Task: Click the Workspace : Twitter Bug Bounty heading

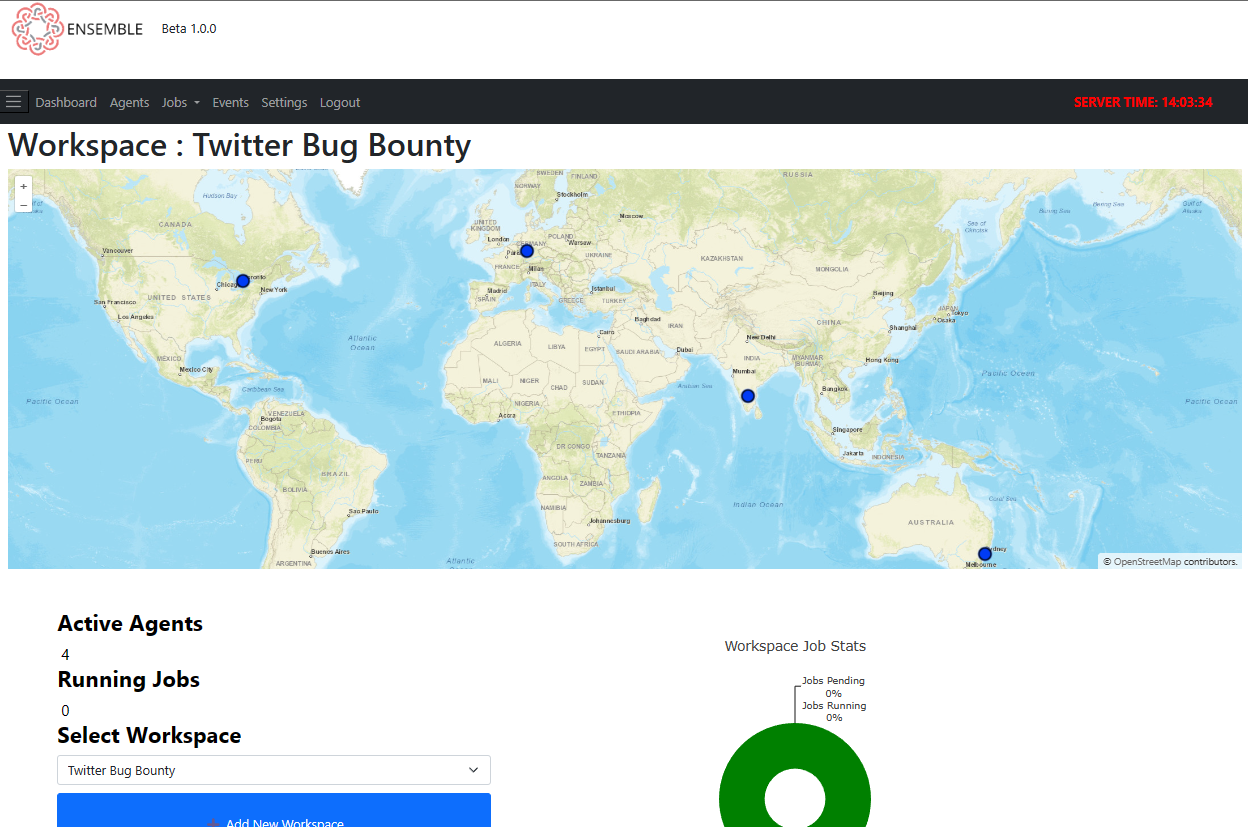Action: point(239,145)
